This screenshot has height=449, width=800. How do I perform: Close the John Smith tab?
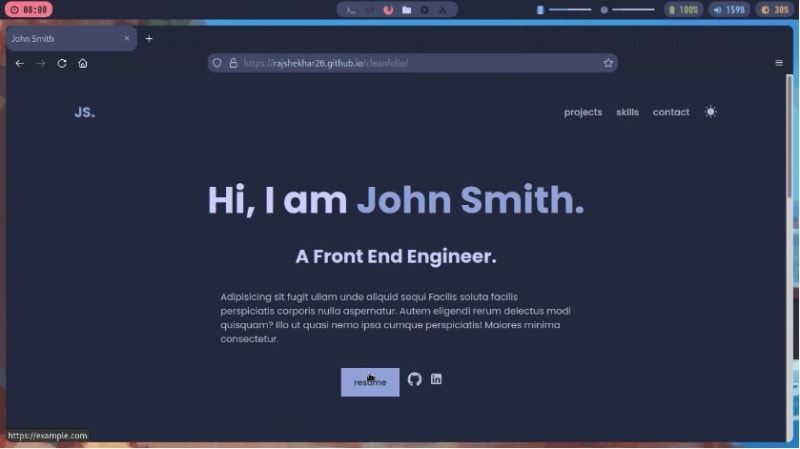127,39
